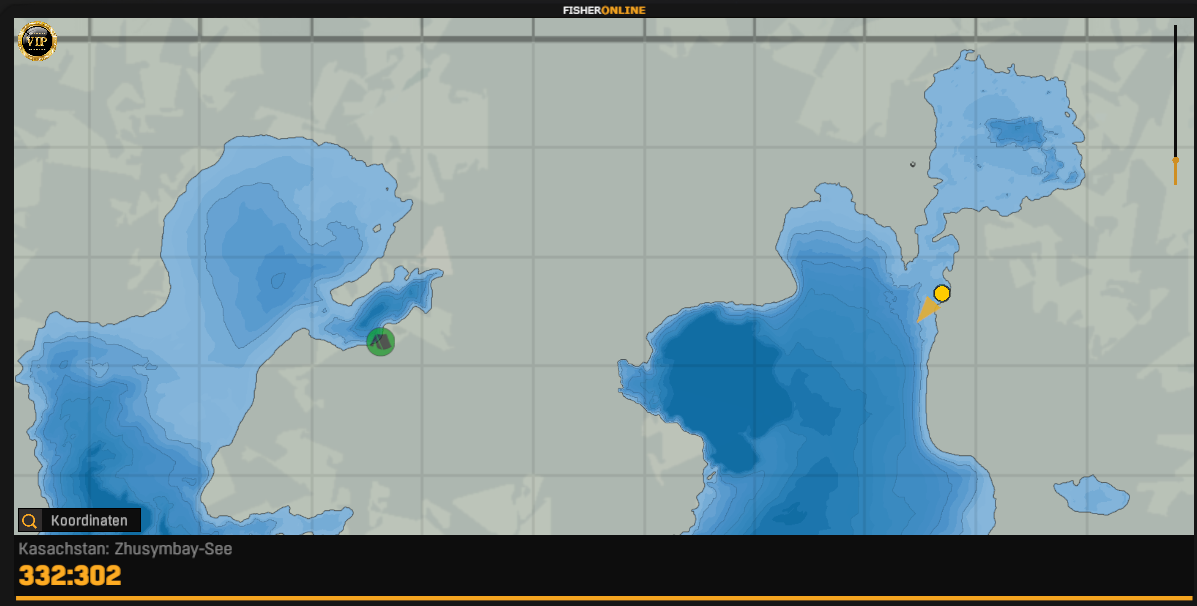
Task: Click the Kasachstan: Zhusymbay-See location label
Action: coord(125,549)
